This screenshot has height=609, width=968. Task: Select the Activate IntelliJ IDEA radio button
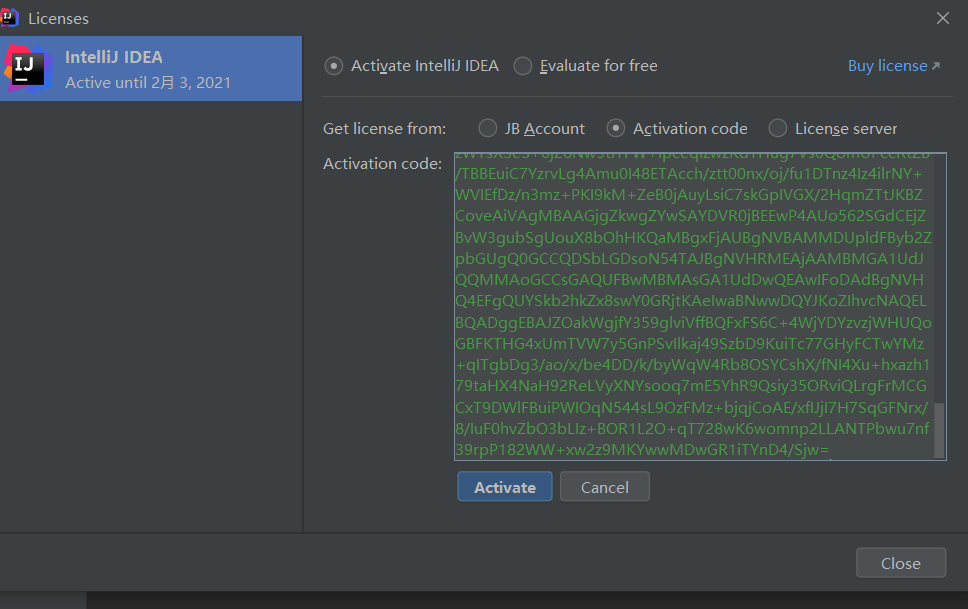tap(334, 66)
